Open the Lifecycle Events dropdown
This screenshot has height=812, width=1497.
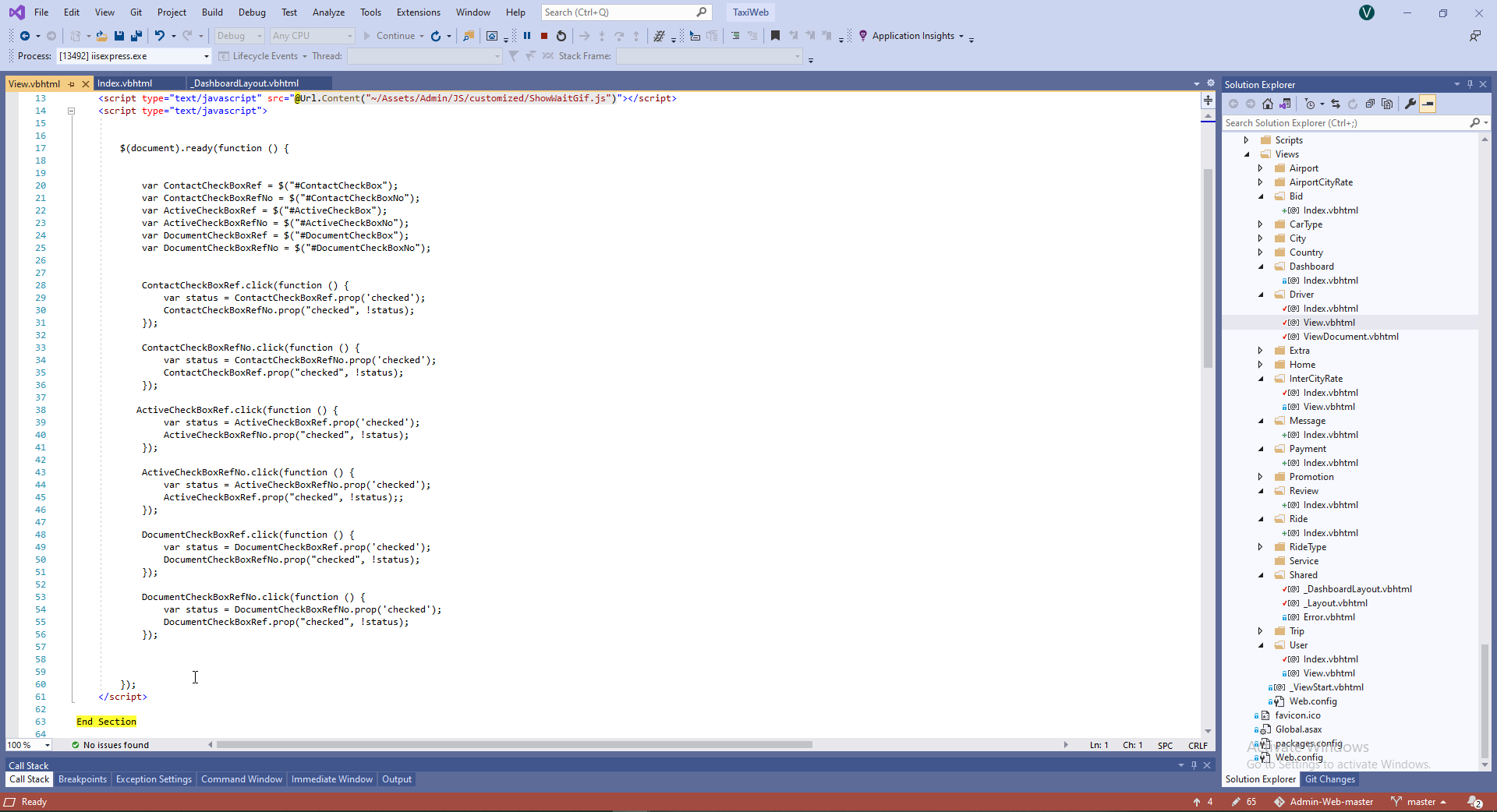[x=264, y=56]
